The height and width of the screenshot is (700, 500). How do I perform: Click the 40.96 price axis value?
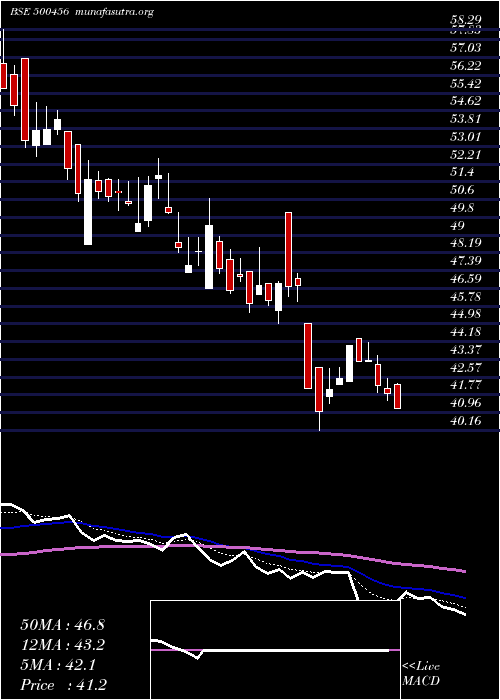(x=466, y=403)
